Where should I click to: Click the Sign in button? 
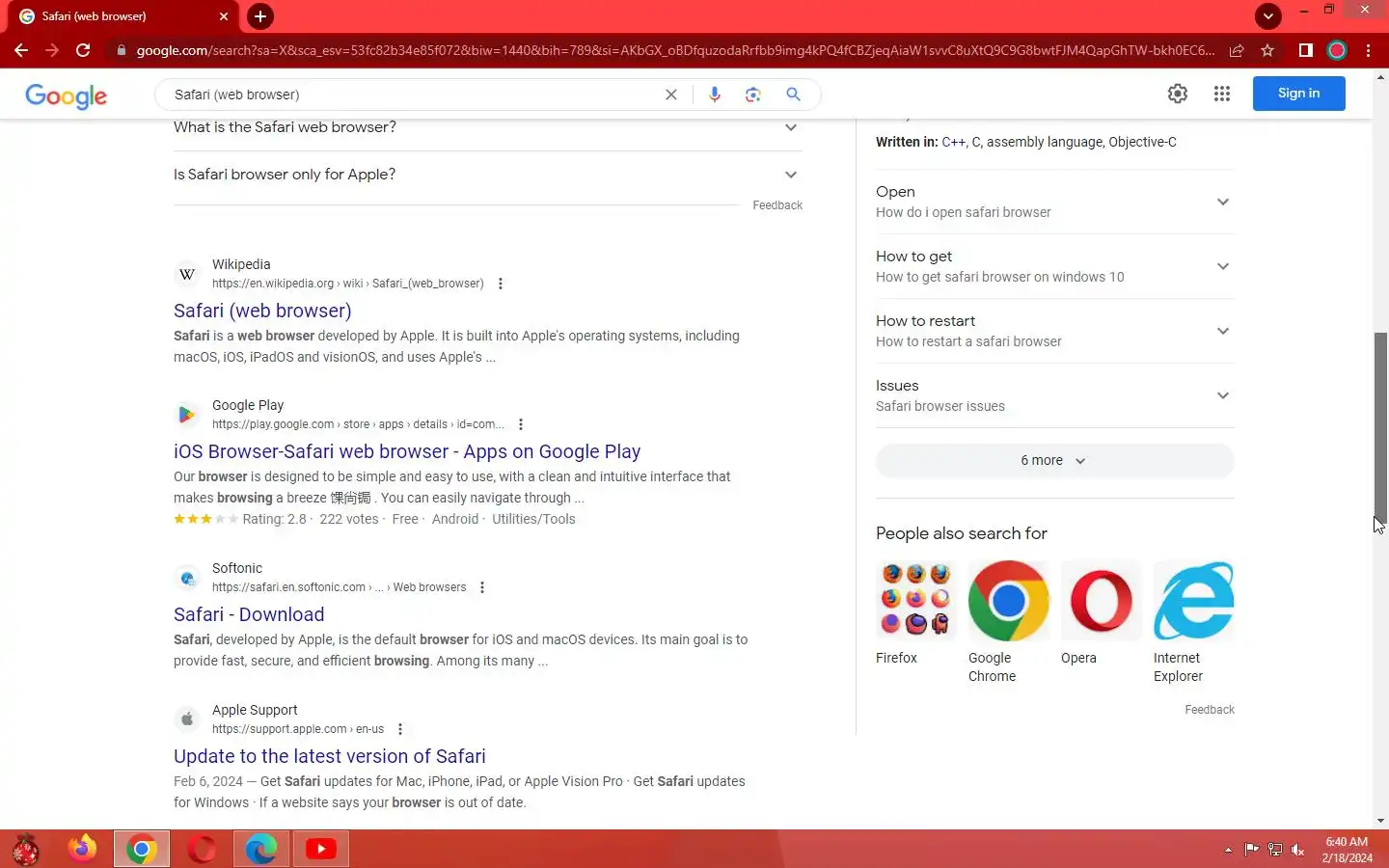(1298, 94)
